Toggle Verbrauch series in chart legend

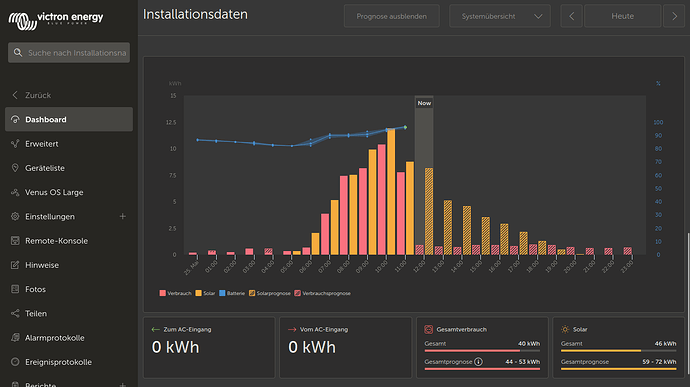click(x=175, y=293)
